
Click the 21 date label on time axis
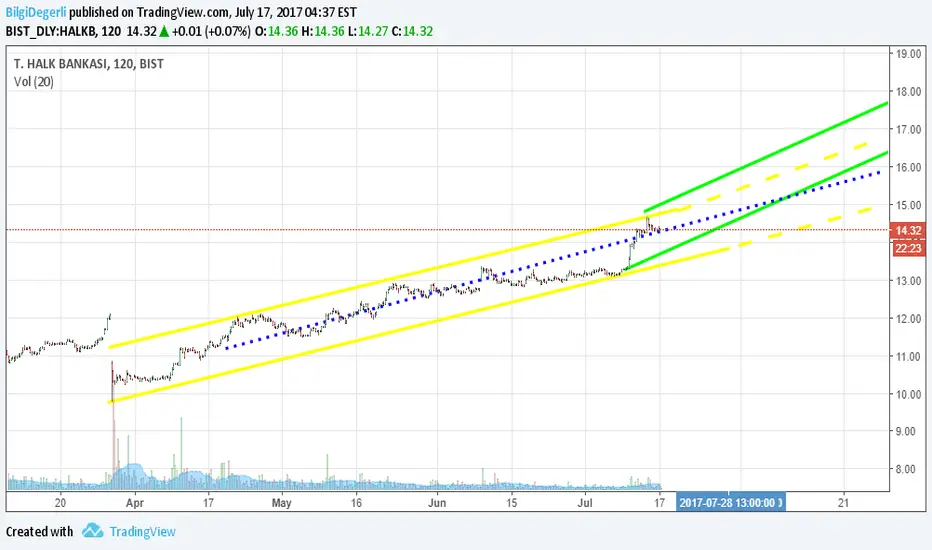coord(843,503)
